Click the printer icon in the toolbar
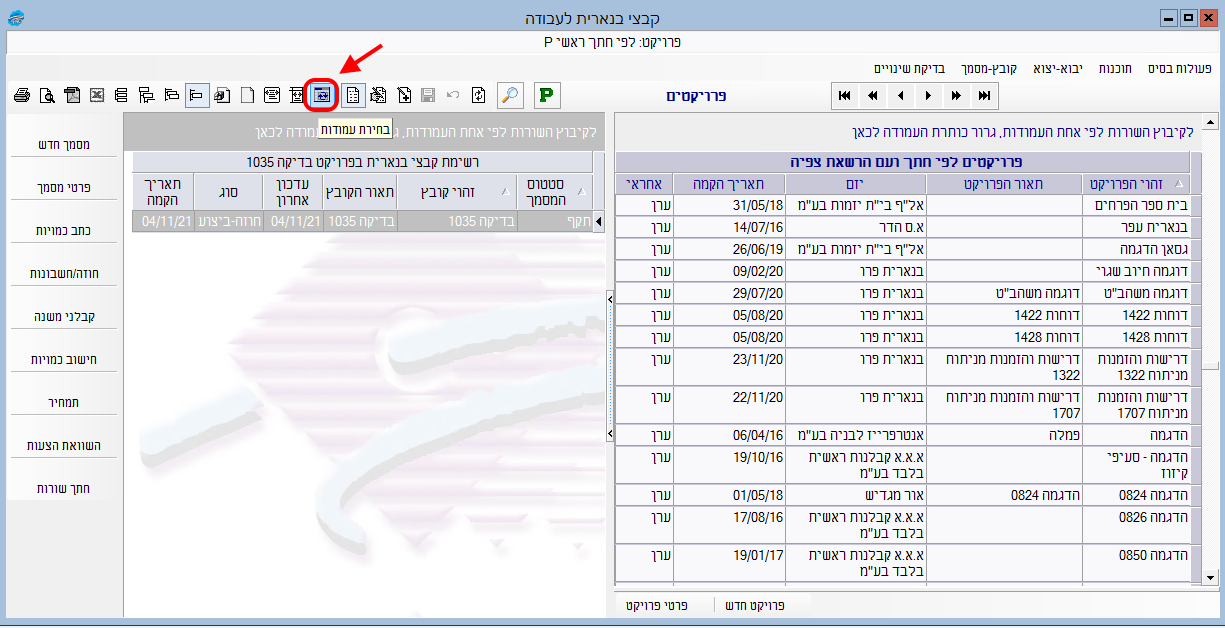 point(21,96)
